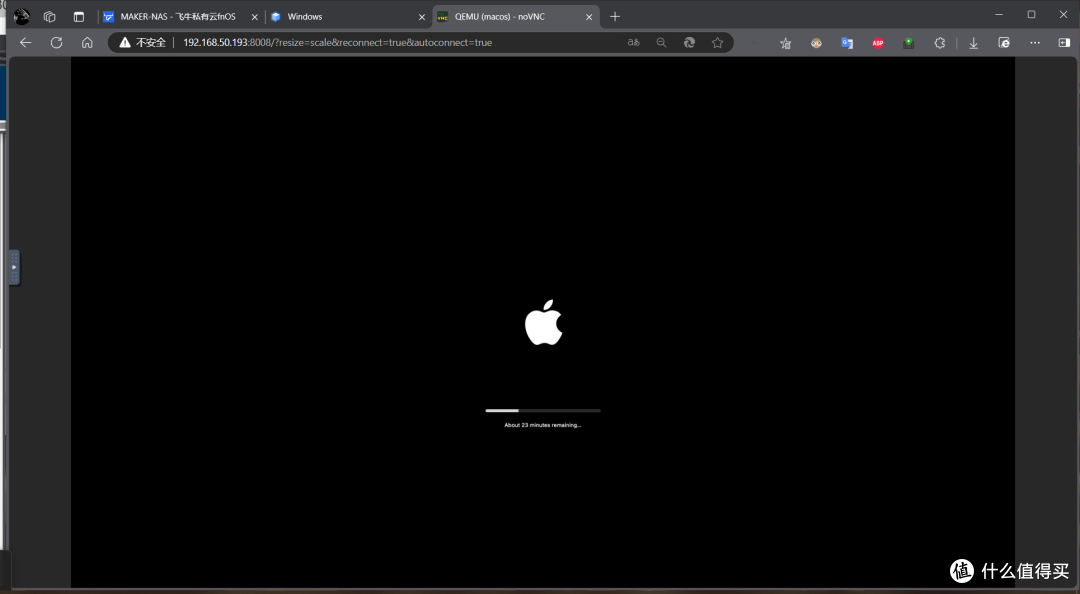
Task: Click the zoom magnifier in the address bar
Action: [661, 42]
